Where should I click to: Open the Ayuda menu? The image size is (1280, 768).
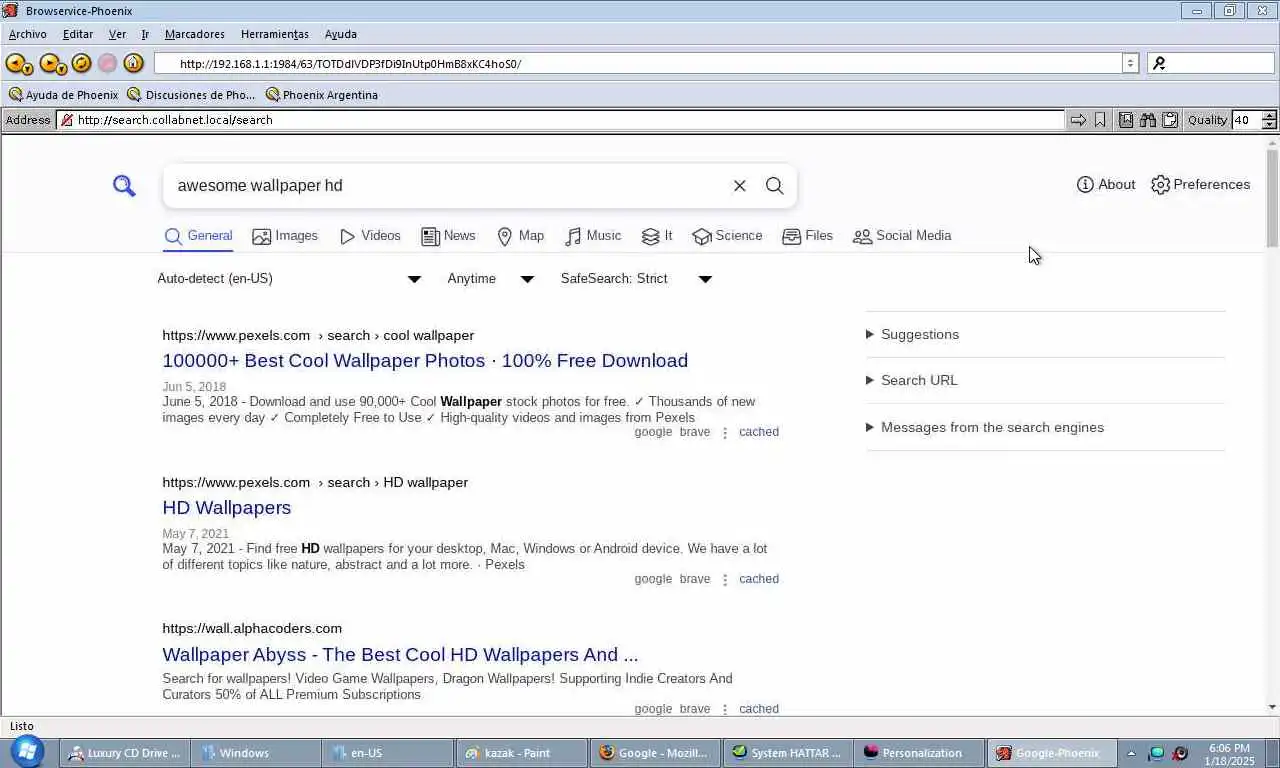pos(341,34)
